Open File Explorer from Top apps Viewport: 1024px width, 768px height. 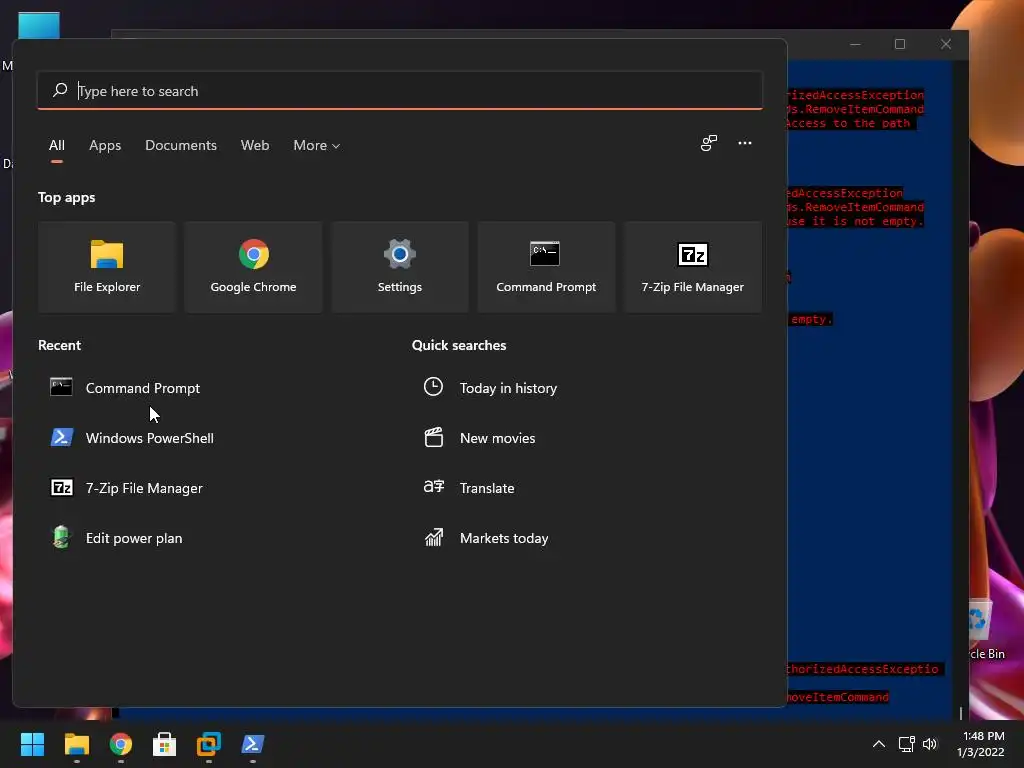(x=107, y=266)
